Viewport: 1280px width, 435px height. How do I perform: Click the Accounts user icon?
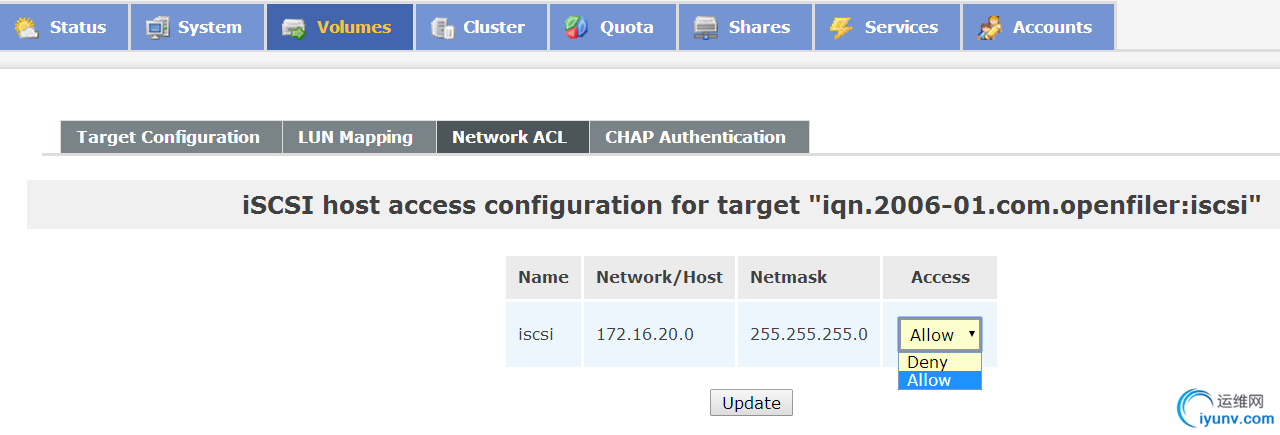click(x=990, y=27)
